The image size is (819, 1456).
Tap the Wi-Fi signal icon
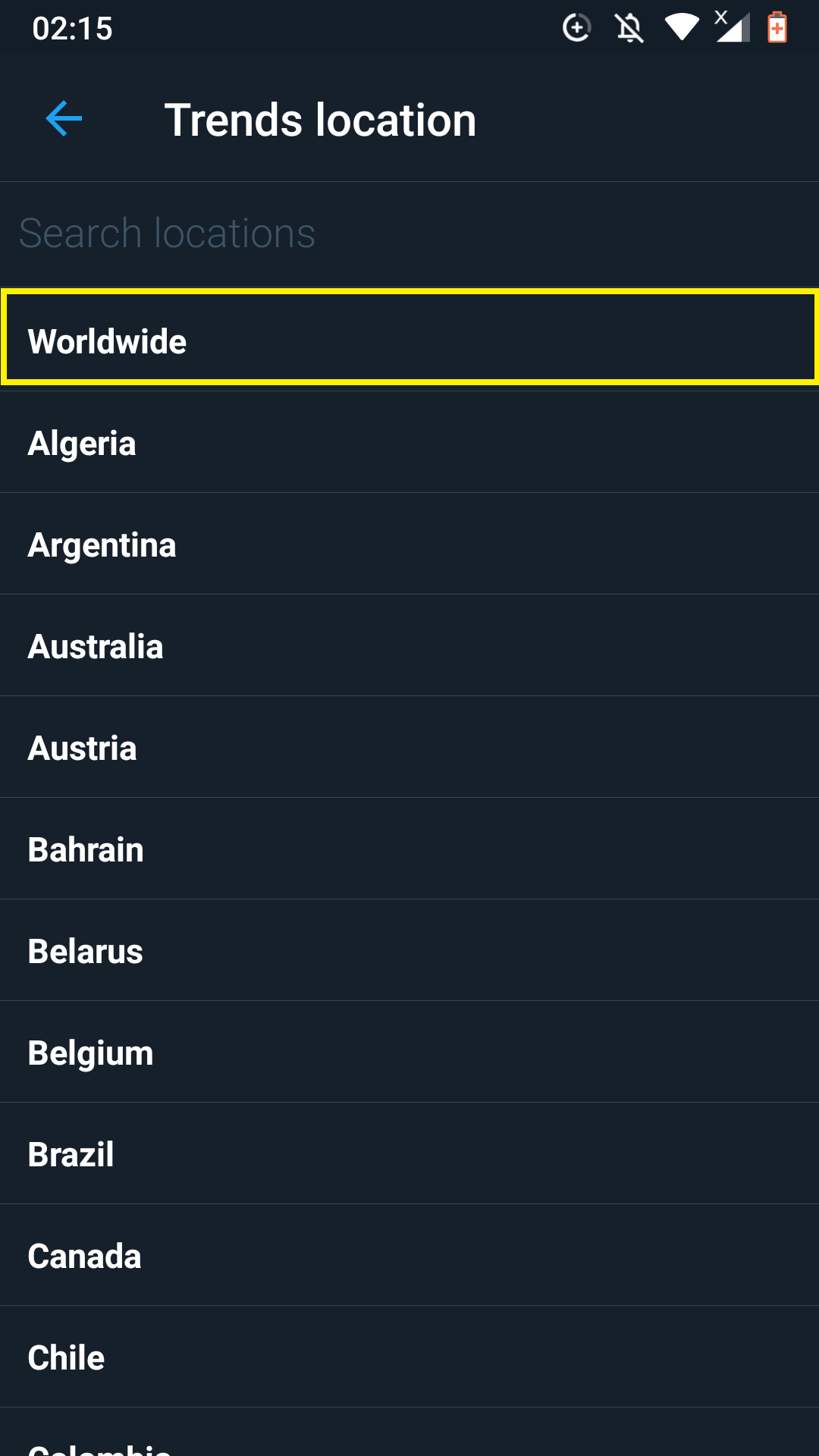coord(682,27)
